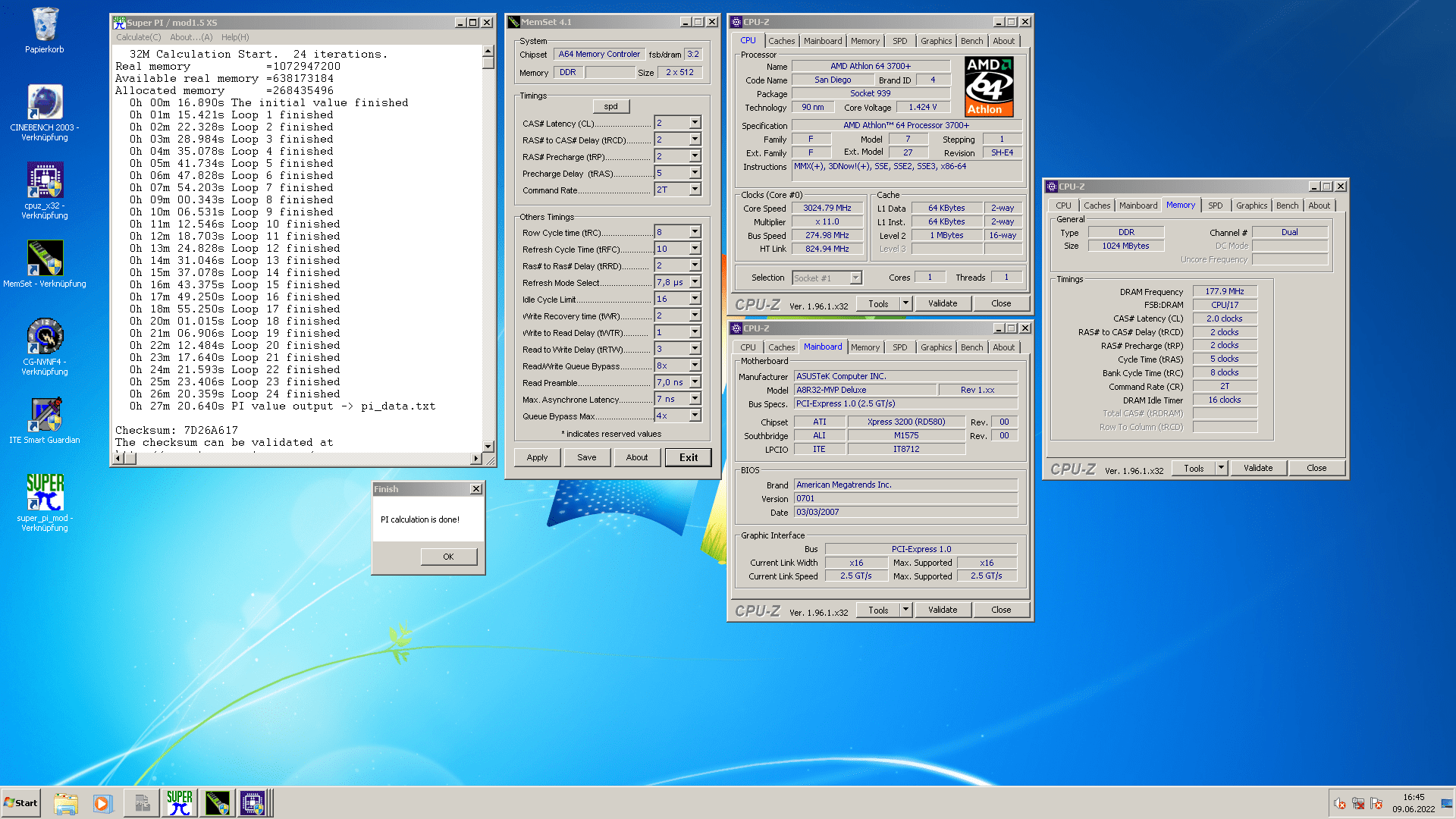Open the Tools dropdown arrow in CPU-Z Memory window
The height and width of the screenshot is (819, 1456).
[1221, 468]
